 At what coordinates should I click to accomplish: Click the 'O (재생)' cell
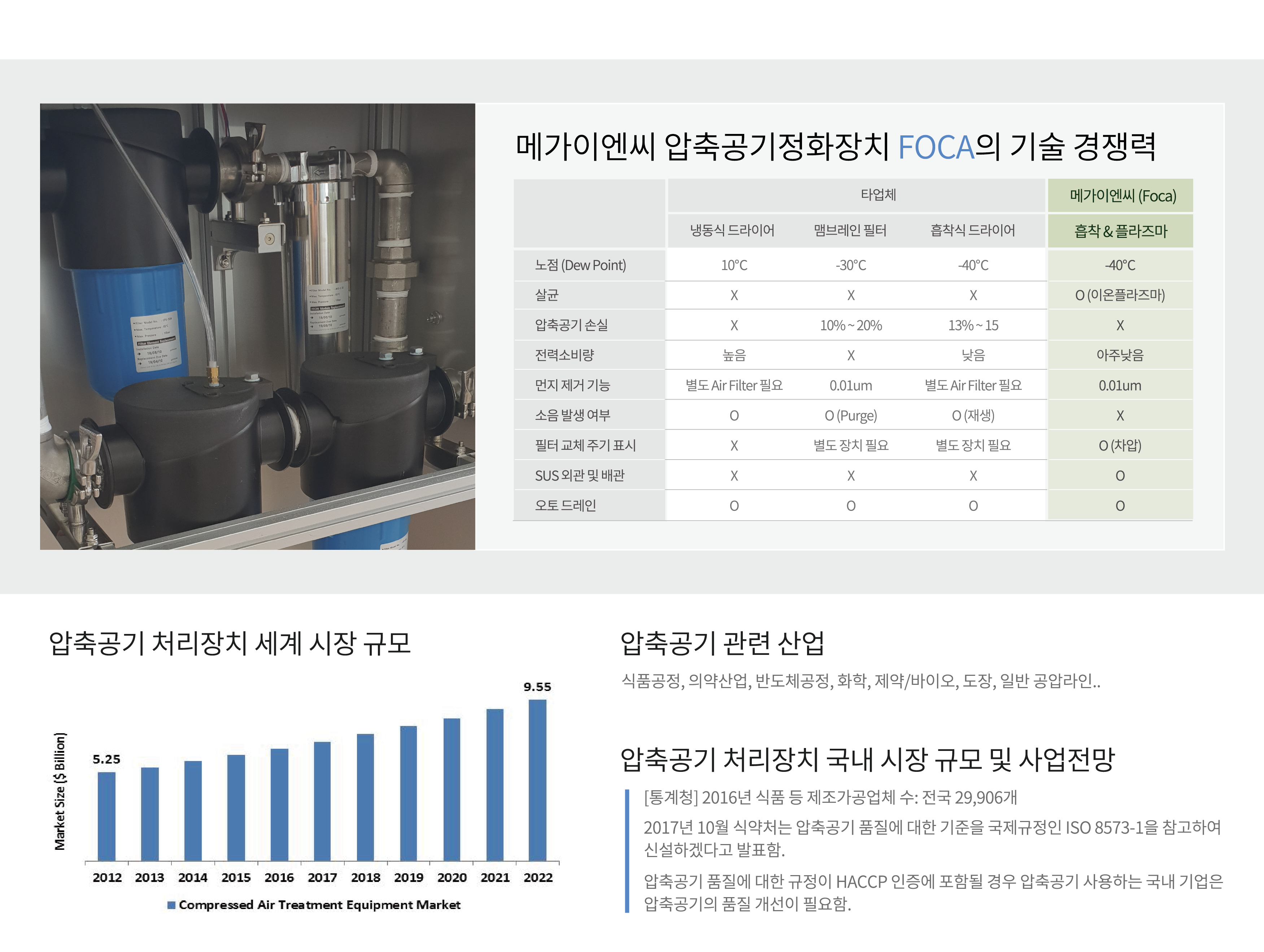973,416
